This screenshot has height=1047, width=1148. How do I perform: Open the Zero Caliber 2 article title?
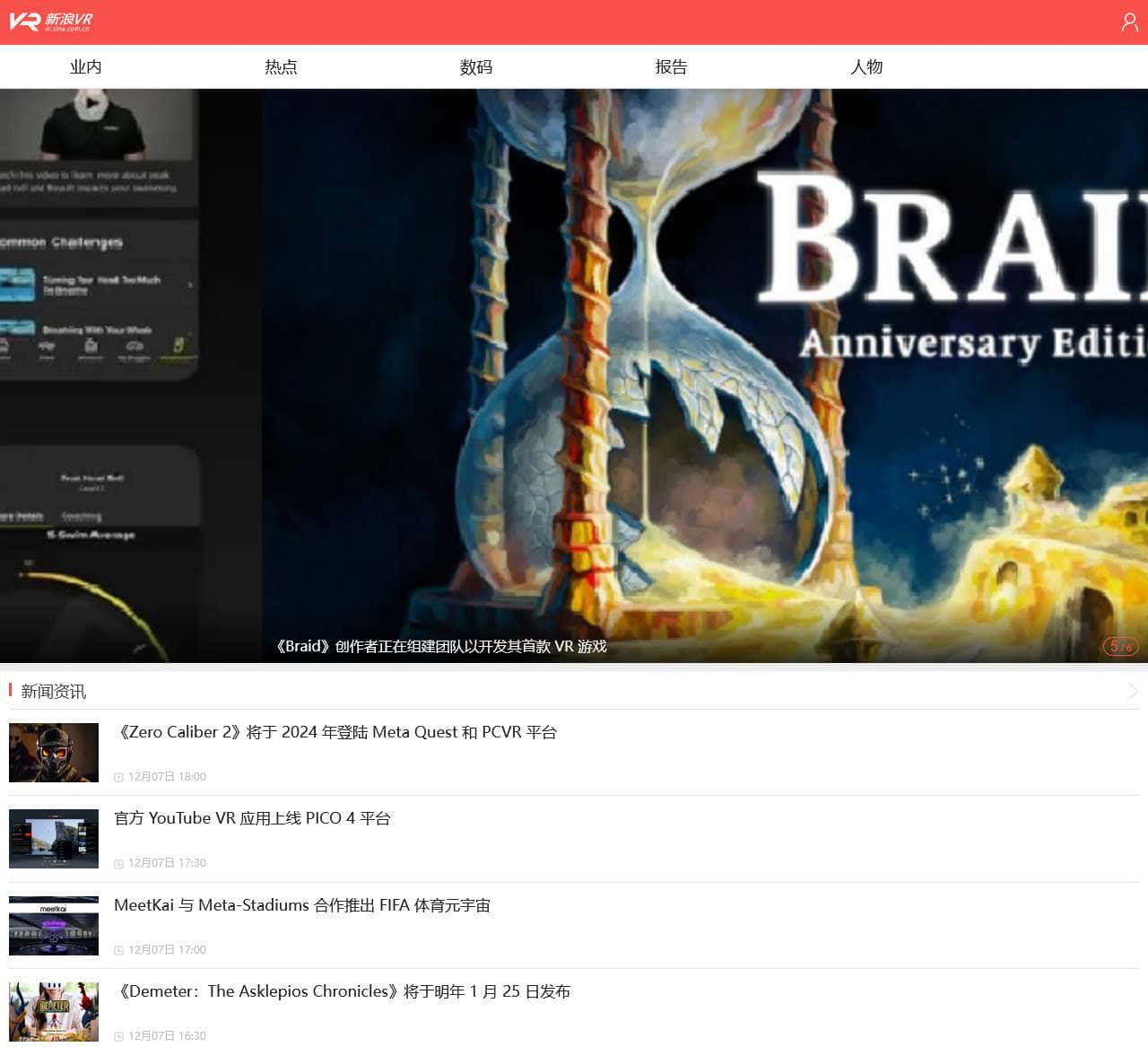[x=336, y=732]
